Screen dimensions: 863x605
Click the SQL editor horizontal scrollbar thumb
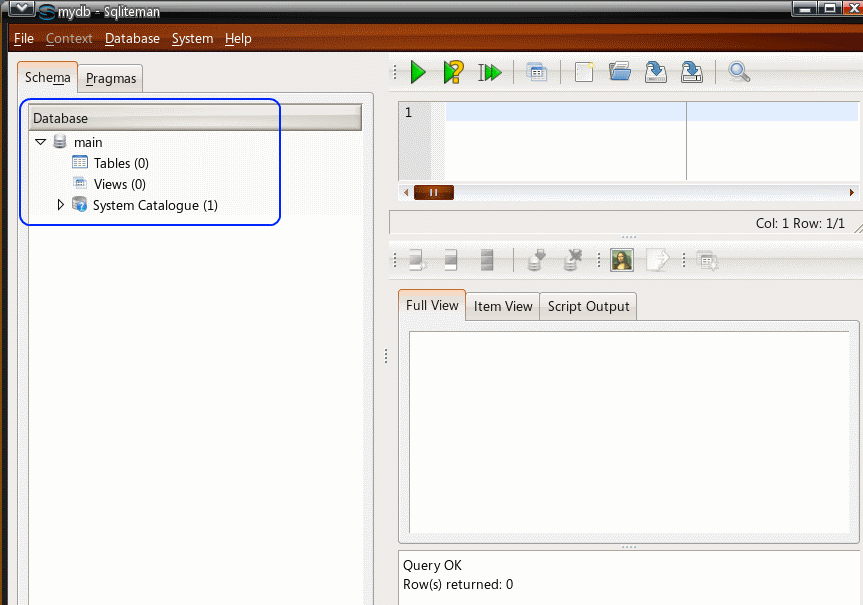click(x=434, y=192)
